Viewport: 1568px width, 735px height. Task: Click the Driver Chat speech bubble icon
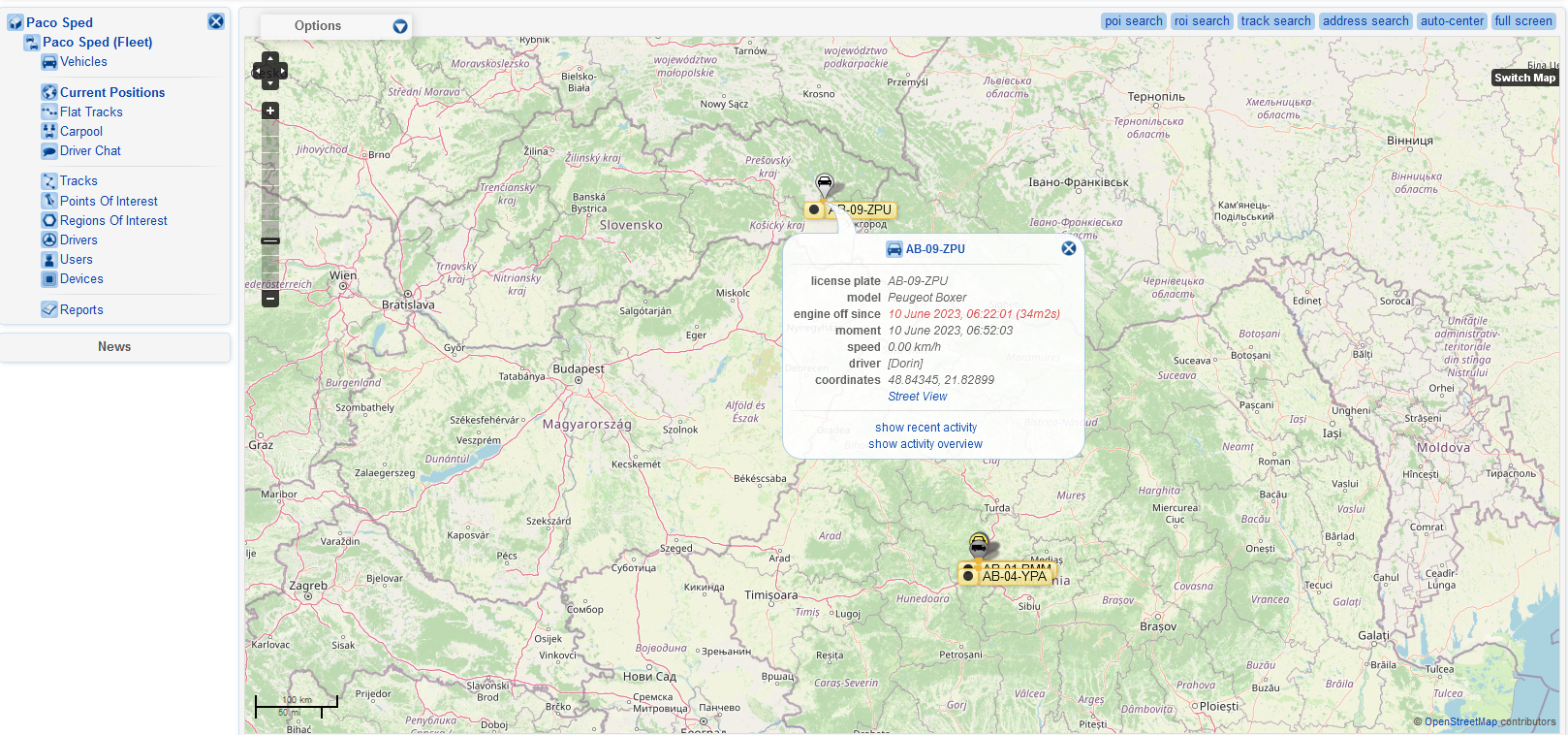pos(49,151)
